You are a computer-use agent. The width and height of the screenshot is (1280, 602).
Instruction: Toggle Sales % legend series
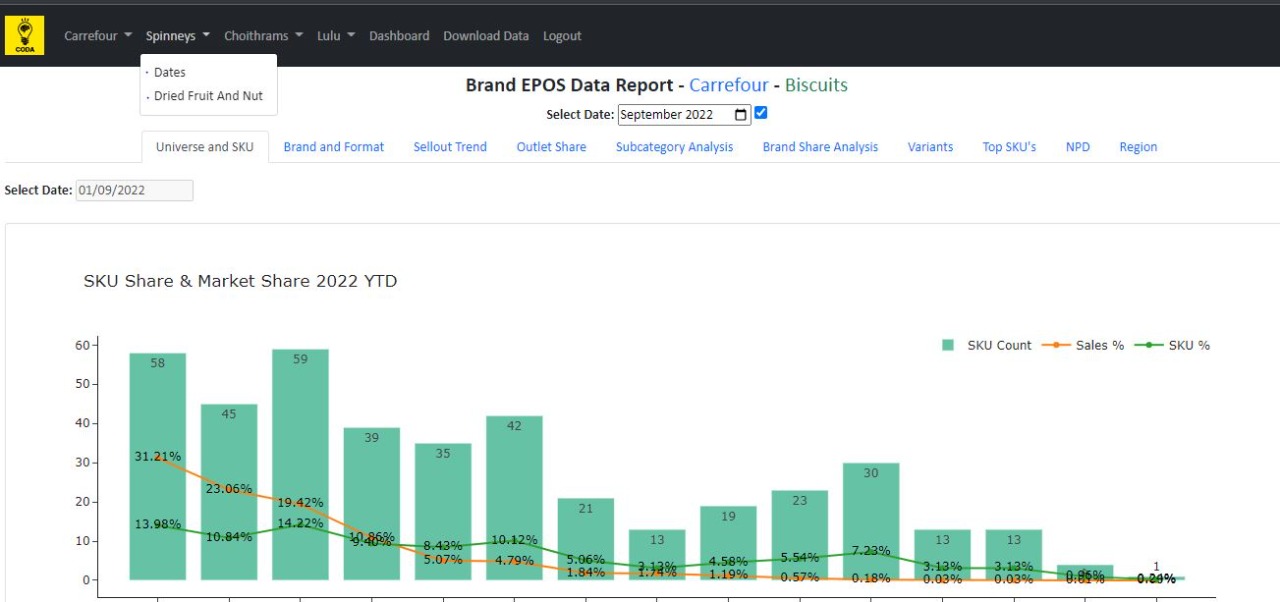tap(1086, 345)
